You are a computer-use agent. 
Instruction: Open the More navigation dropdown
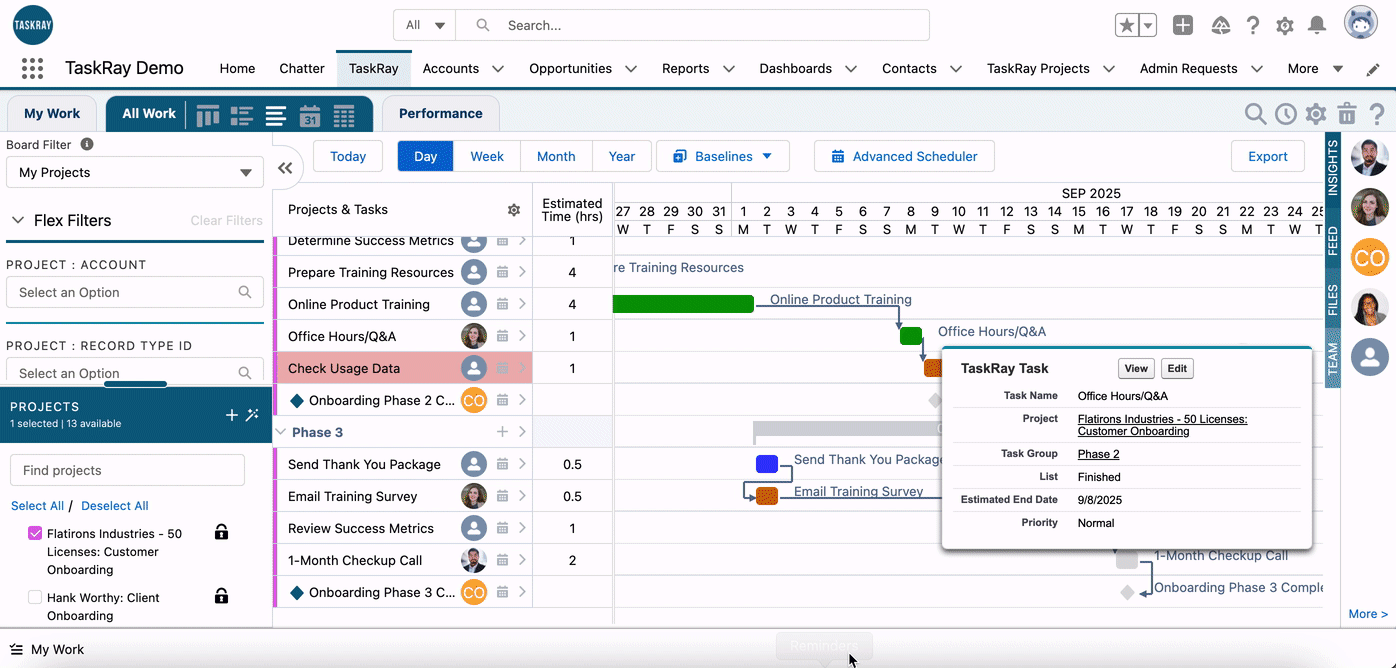(x=1315, y=69)
